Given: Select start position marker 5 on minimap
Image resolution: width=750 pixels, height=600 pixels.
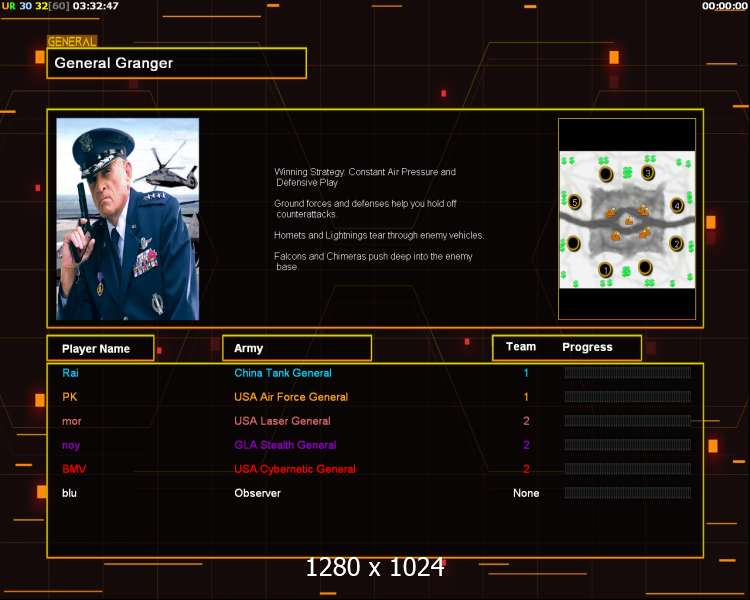Looking at the screenshot, I should click(574, 202).
